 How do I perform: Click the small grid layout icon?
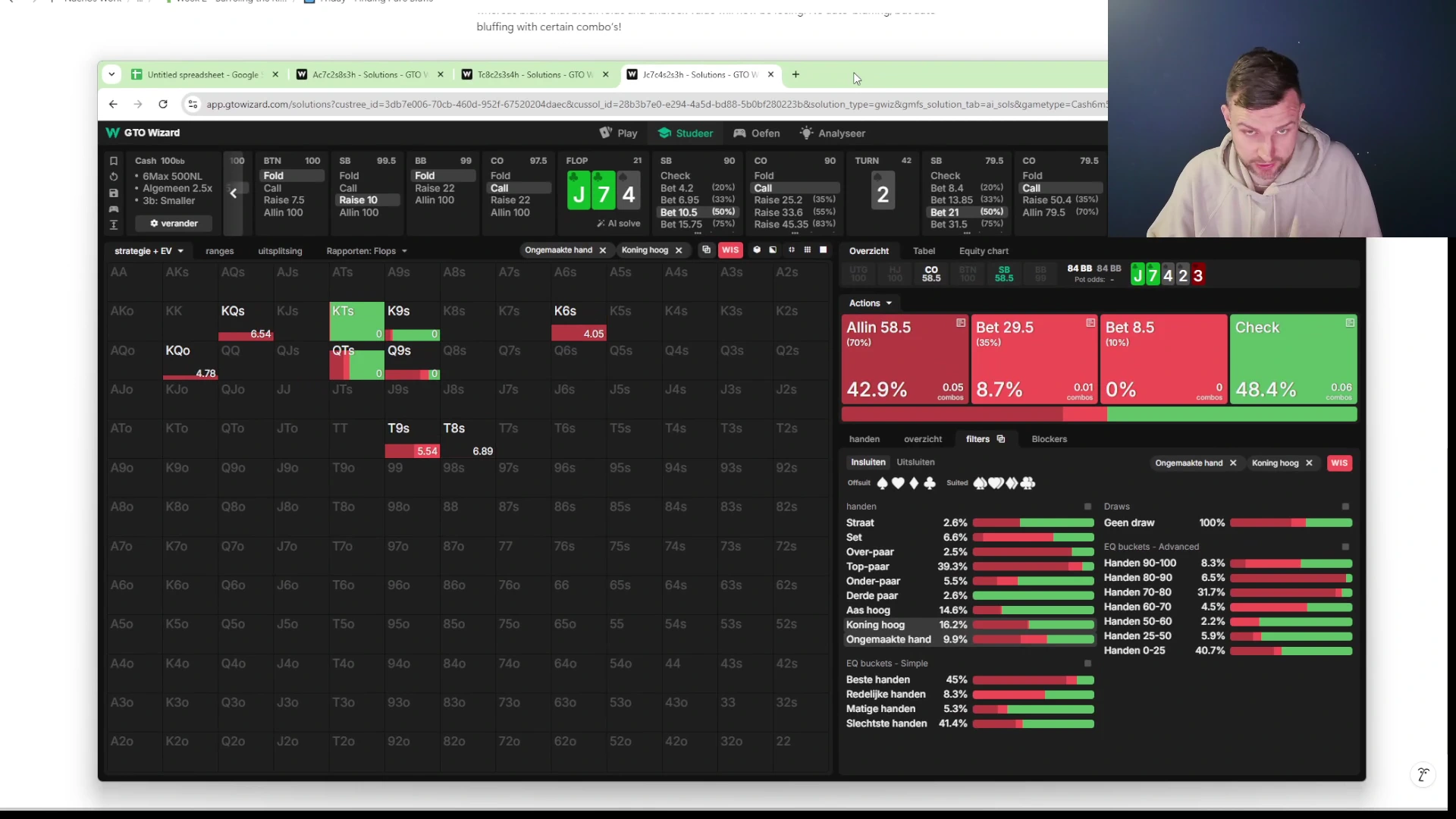click(x=807, y=249)
